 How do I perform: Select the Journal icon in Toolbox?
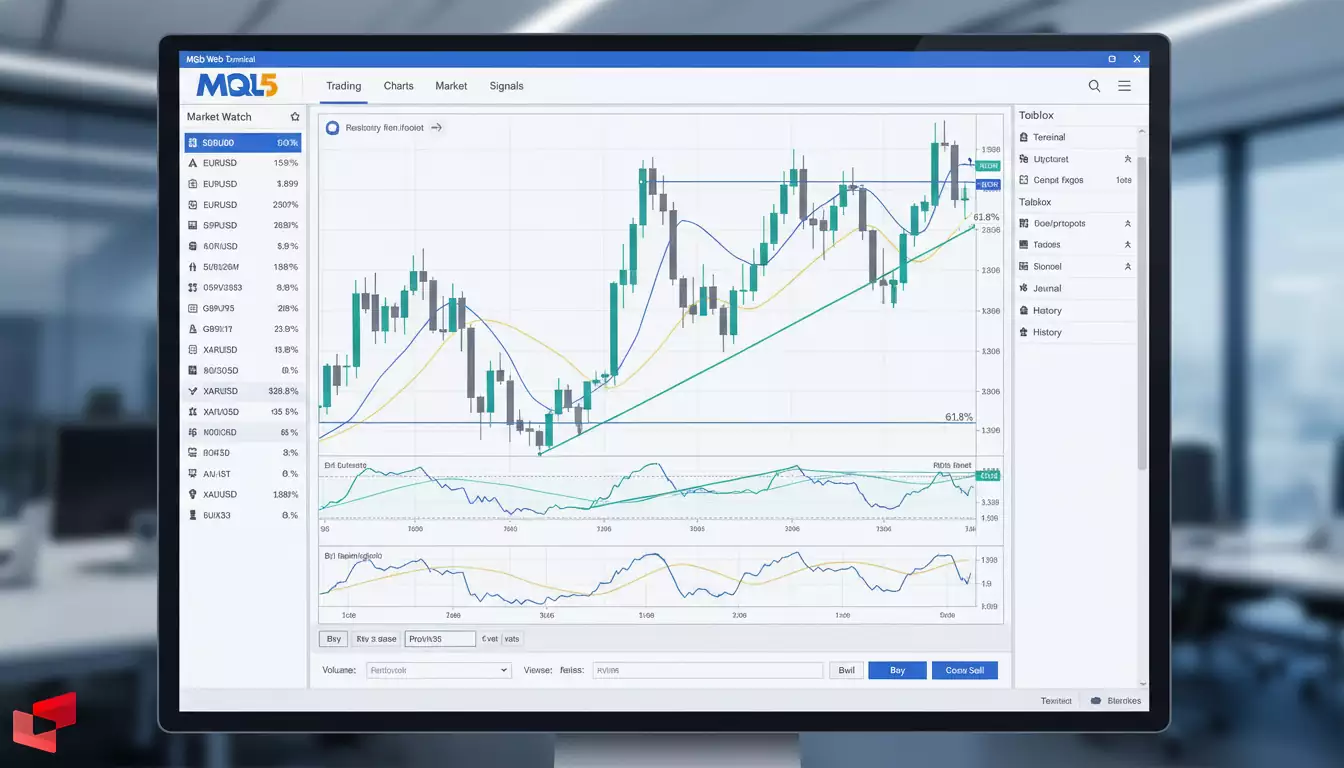1022,288
